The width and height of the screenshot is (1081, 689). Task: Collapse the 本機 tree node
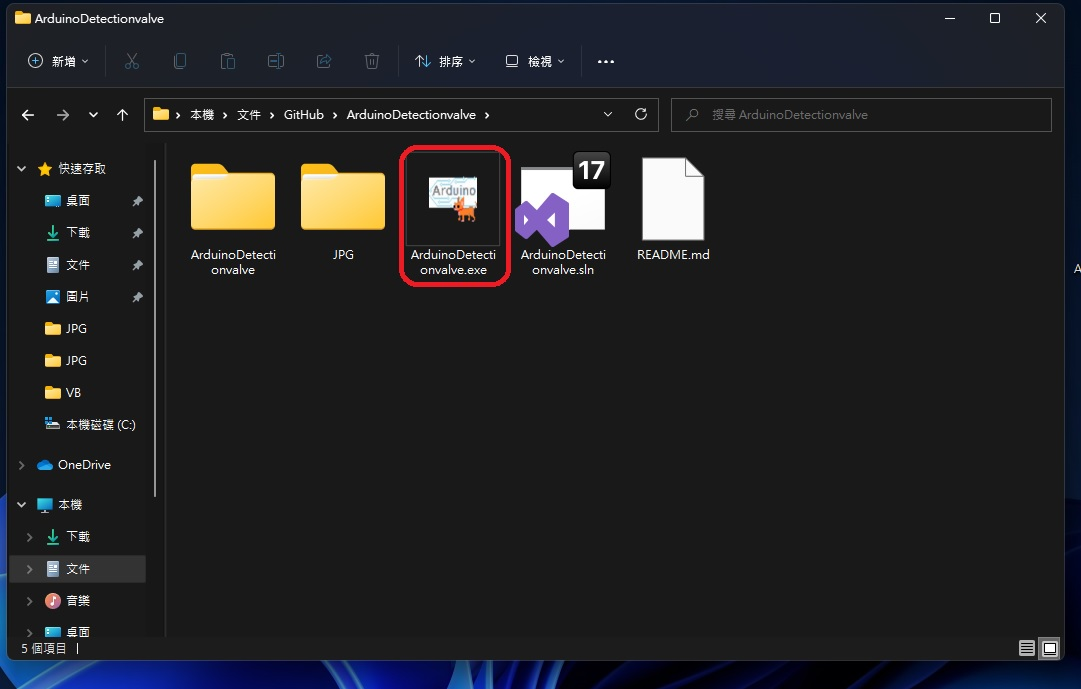click(x=21, y=505)
